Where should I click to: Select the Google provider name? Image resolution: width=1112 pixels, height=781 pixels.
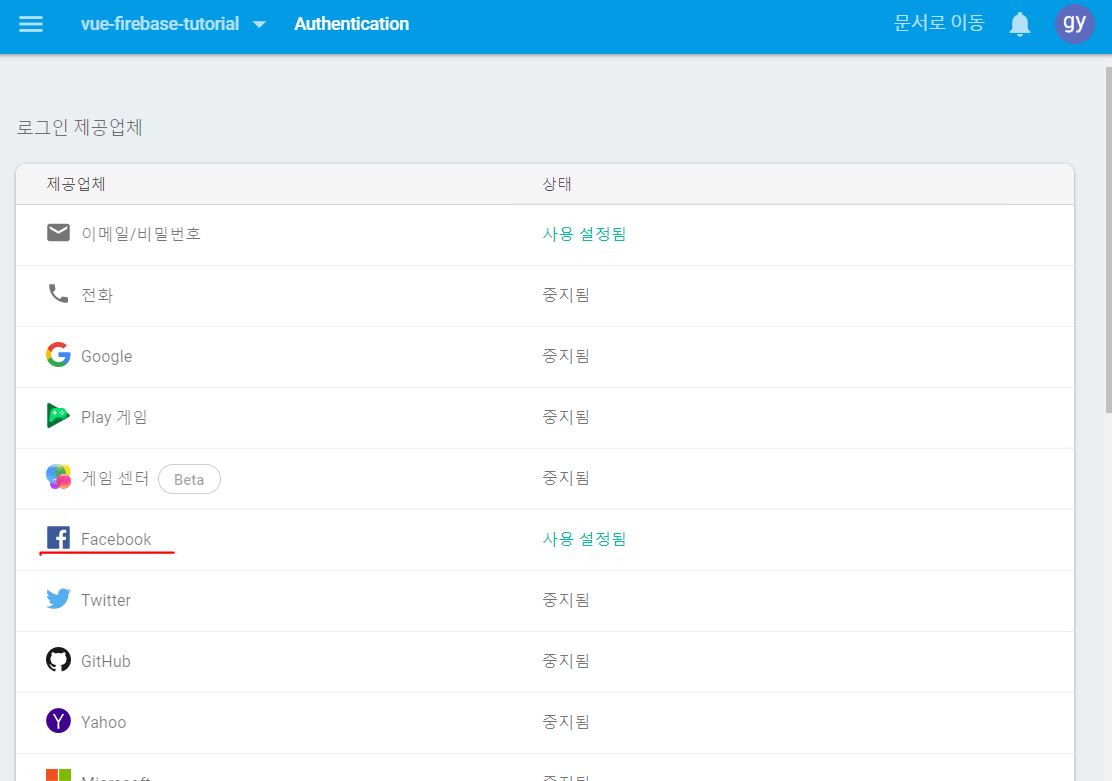pyautogui.click(x=106, y=356)
